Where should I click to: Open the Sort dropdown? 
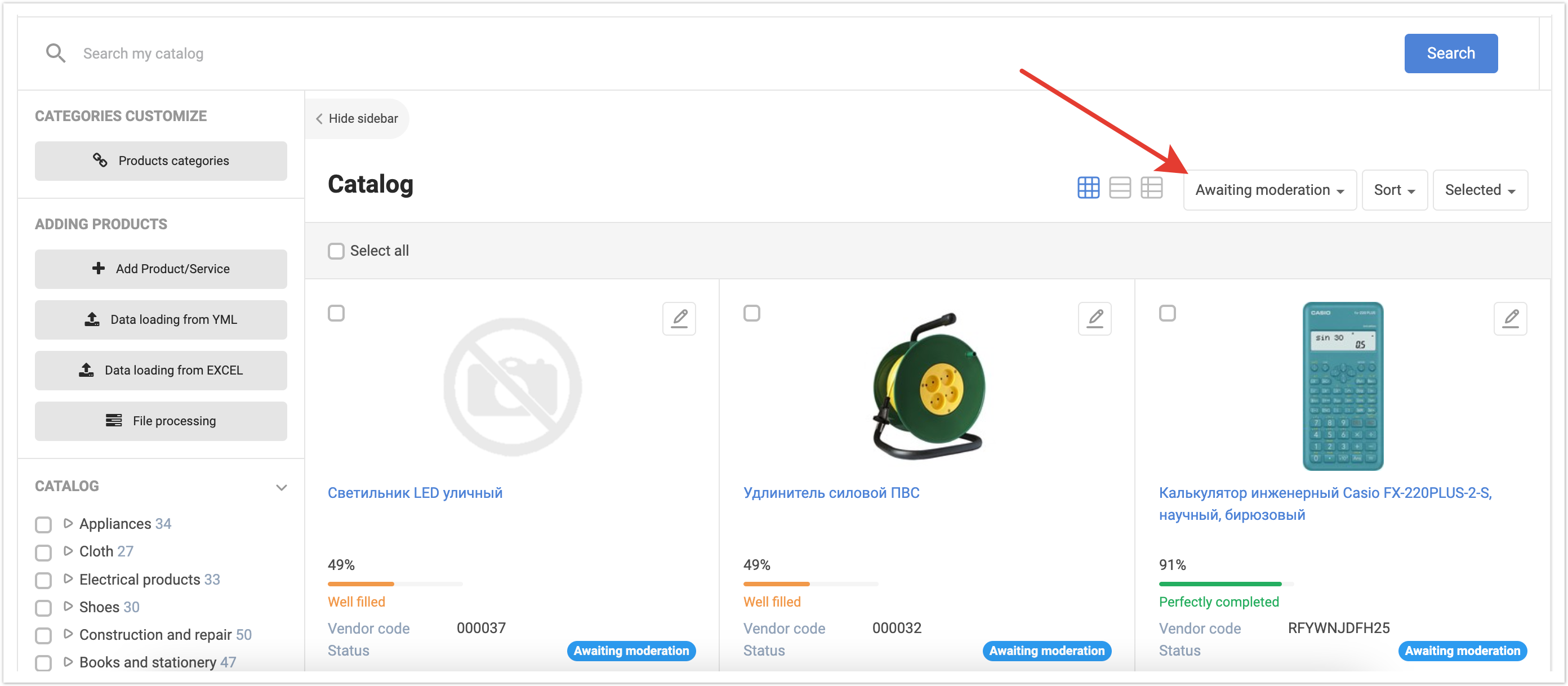coord(1394,190)
